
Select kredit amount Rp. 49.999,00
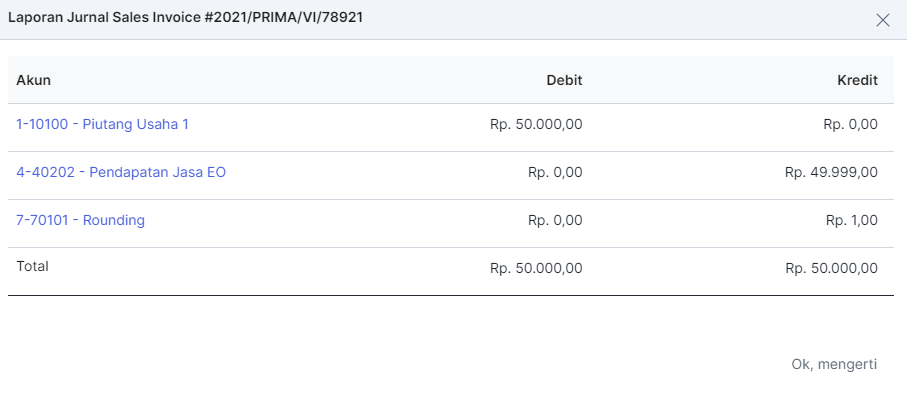click(831, 172)
